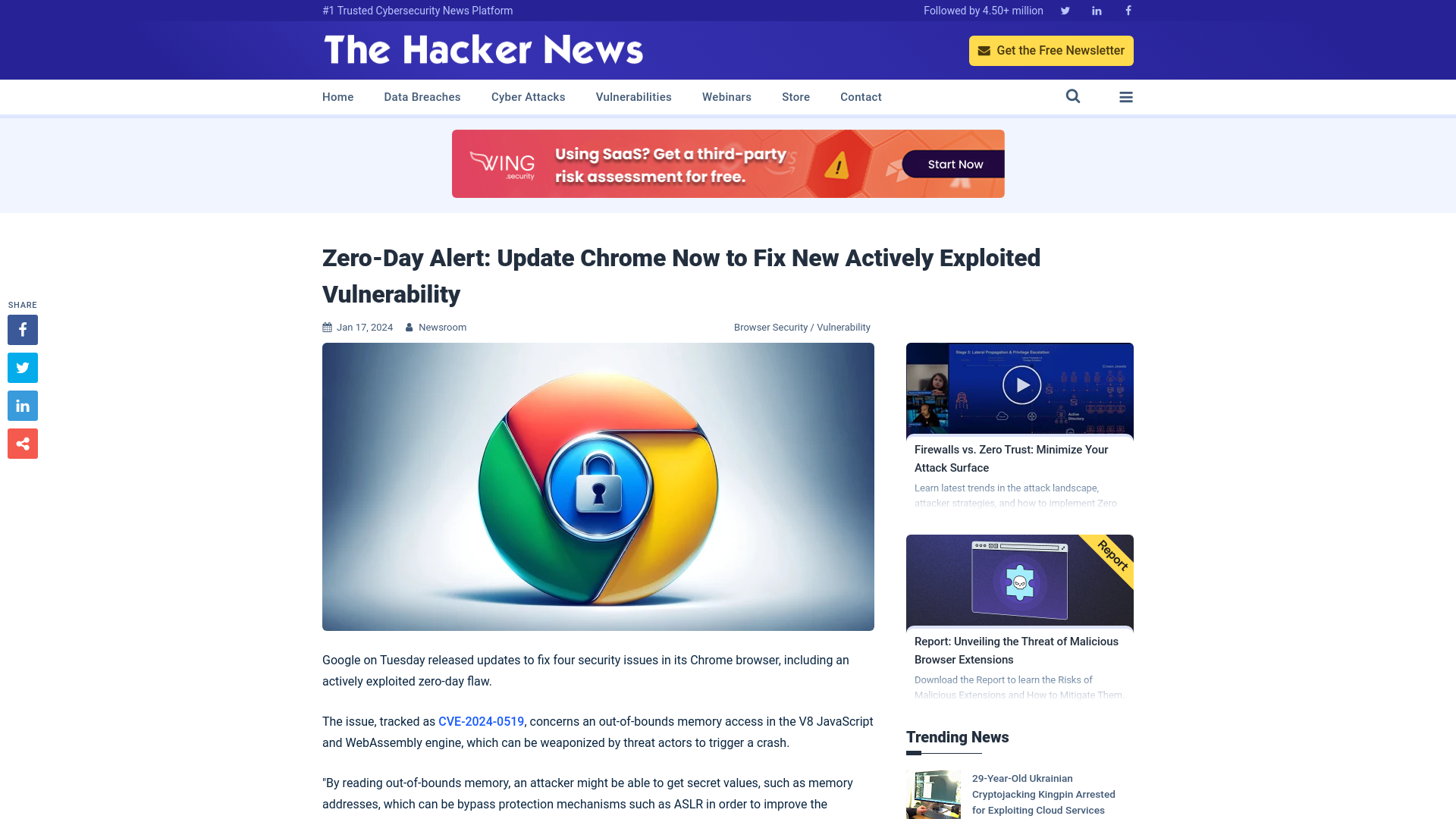This screenshot has width=1456, height=819.
Task: Open the Webinars navigation item
Action: pos(726,97)
